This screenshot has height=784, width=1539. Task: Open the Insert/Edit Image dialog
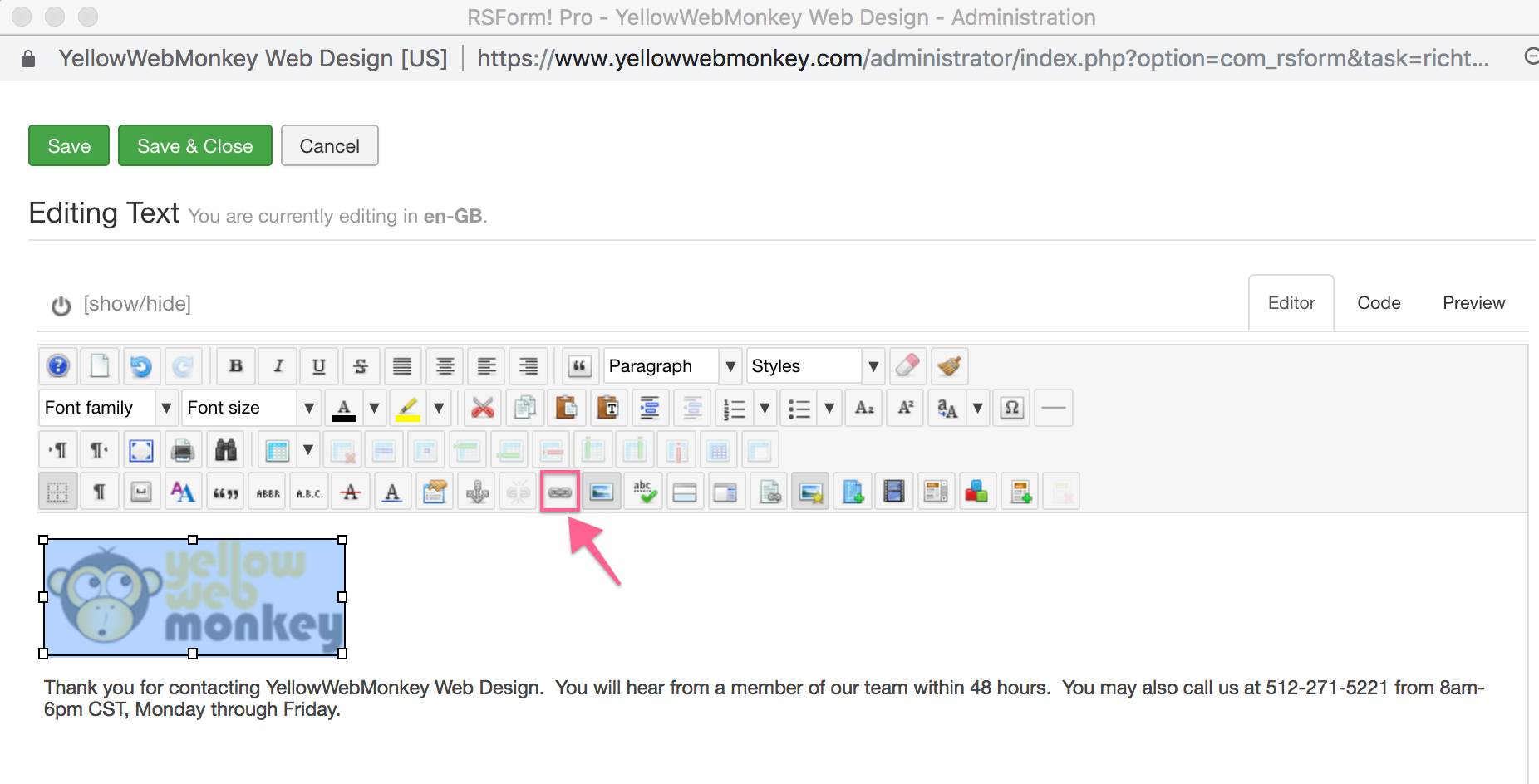point(602,492)
